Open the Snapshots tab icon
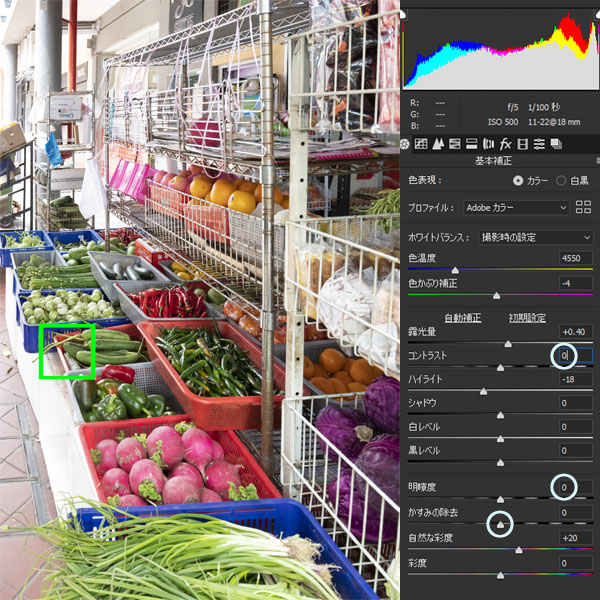Screen dimensions: 600x600 point(555,144)
